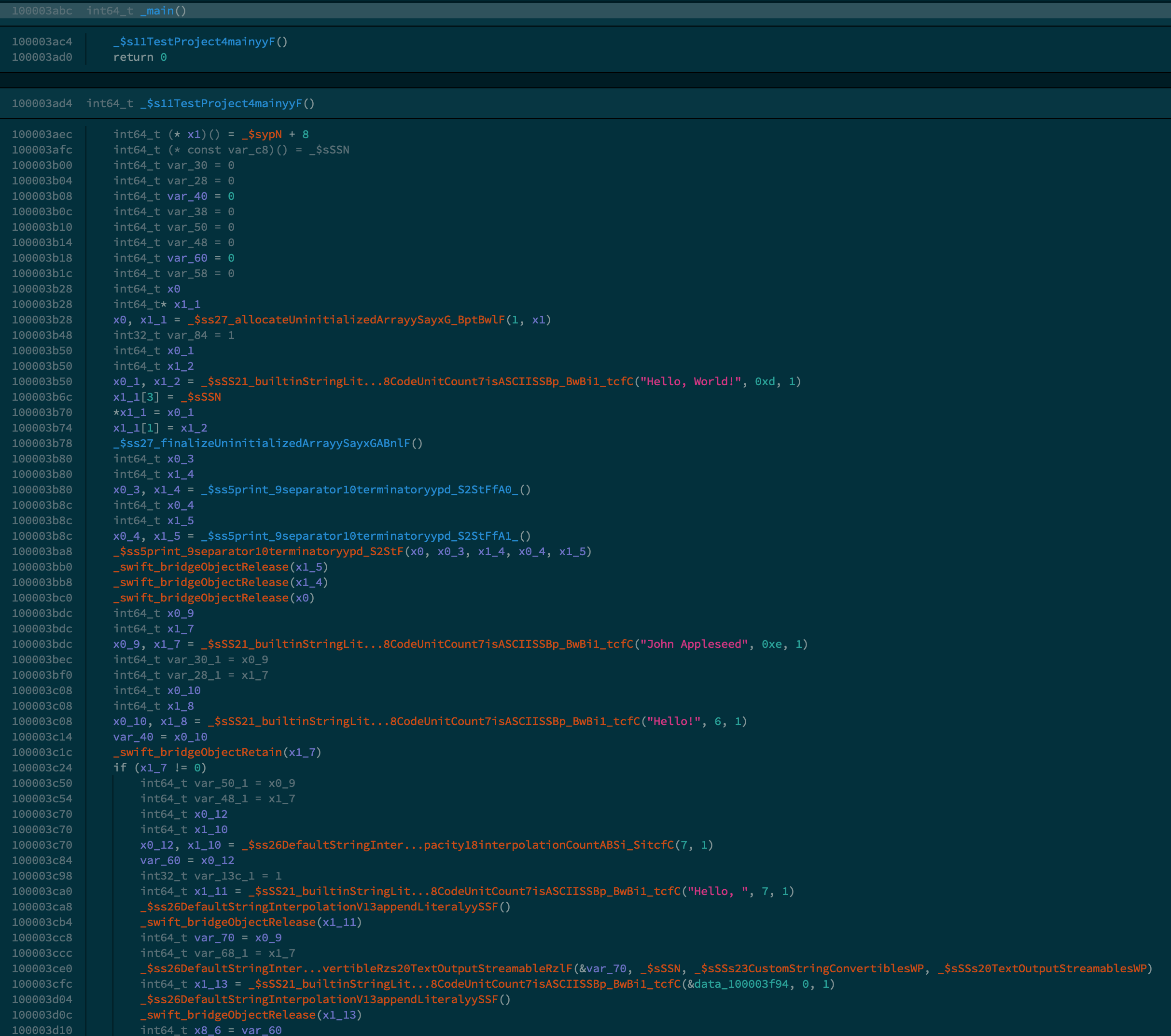
Task: Select the int32_t var_84 = 1 line
Action: coord(174,336)
